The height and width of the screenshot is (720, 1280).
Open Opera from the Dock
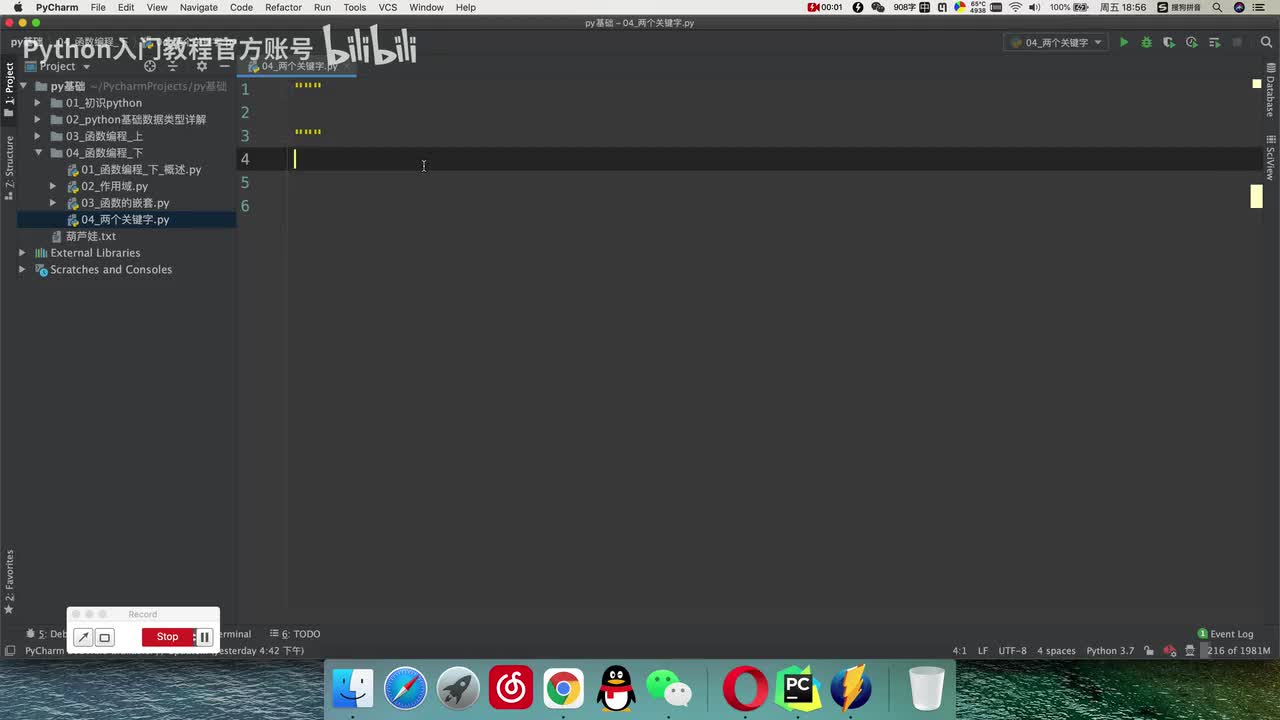[745, 689]
